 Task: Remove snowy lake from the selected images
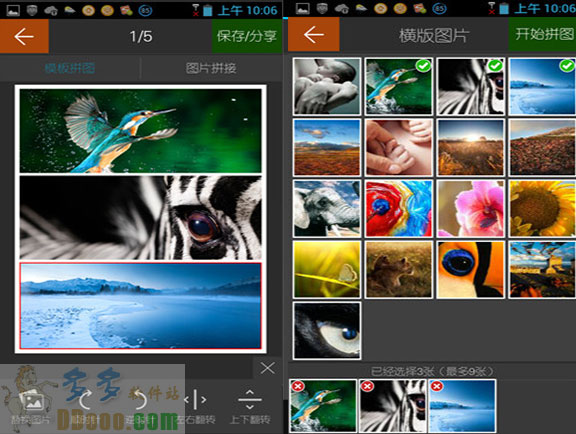[x=436, y=386]
